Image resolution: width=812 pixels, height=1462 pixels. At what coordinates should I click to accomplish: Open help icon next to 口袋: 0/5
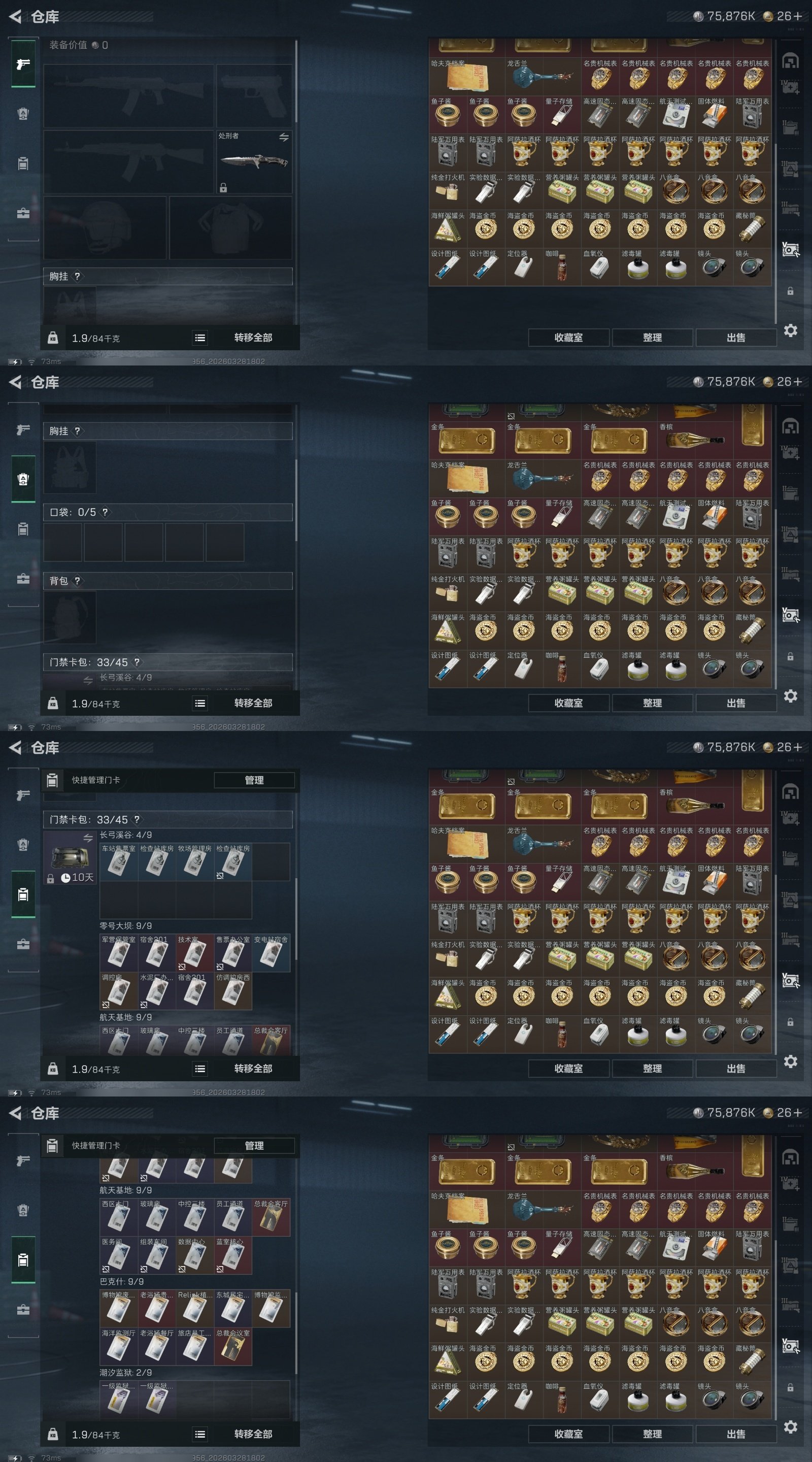coord(105,512)
